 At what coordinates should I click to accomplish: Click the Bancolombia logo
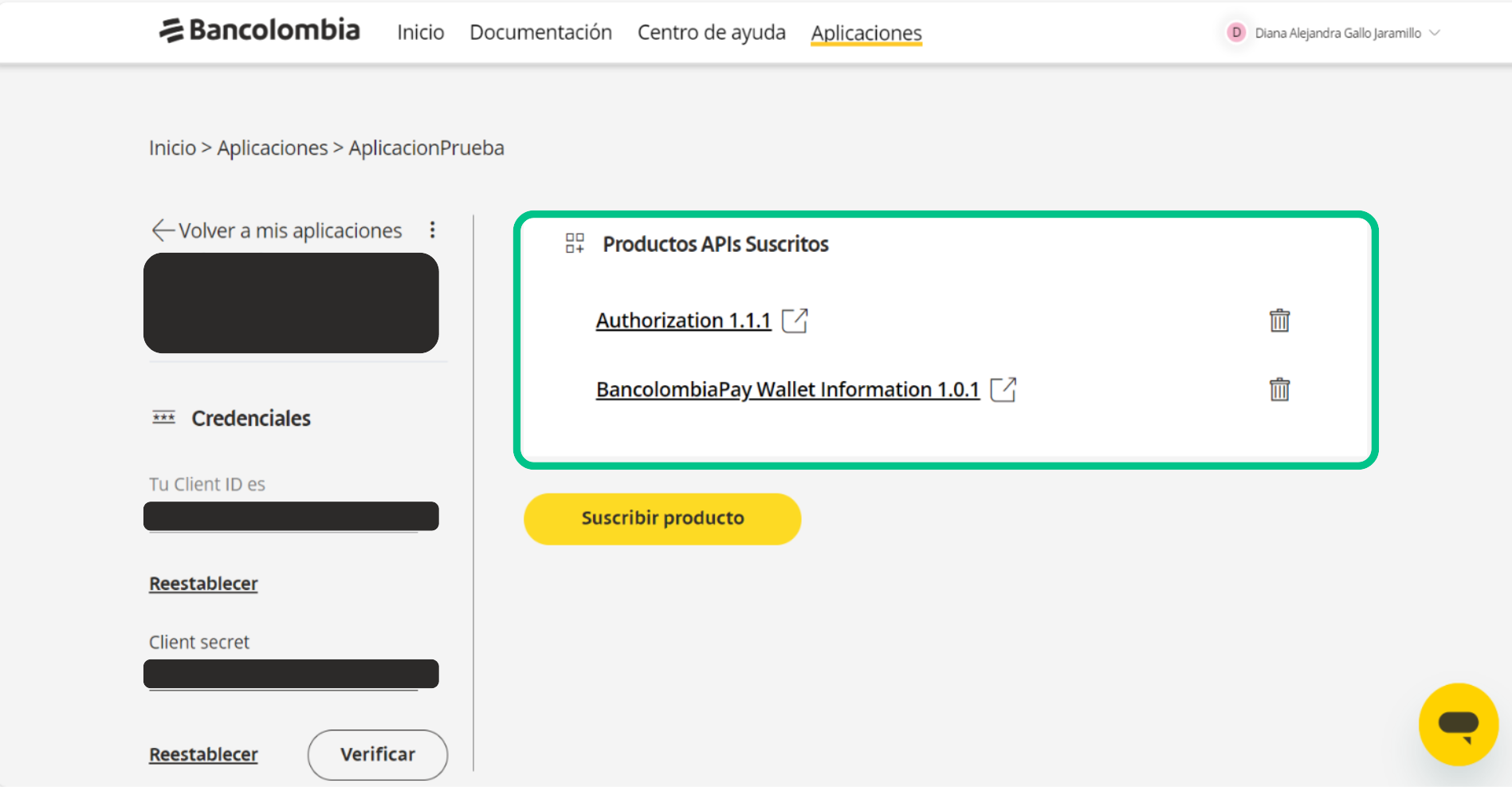point(259,30)
